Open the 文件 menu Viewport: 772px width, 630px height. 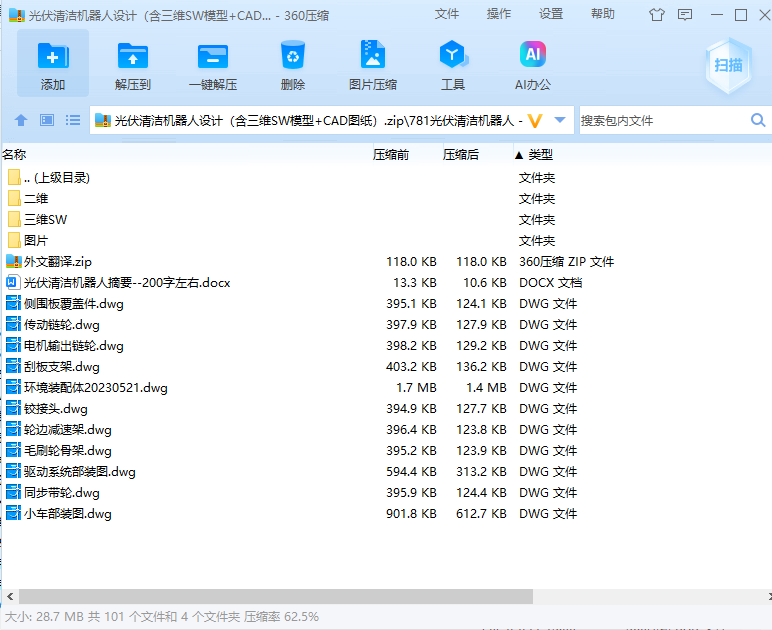click(447, 14)
